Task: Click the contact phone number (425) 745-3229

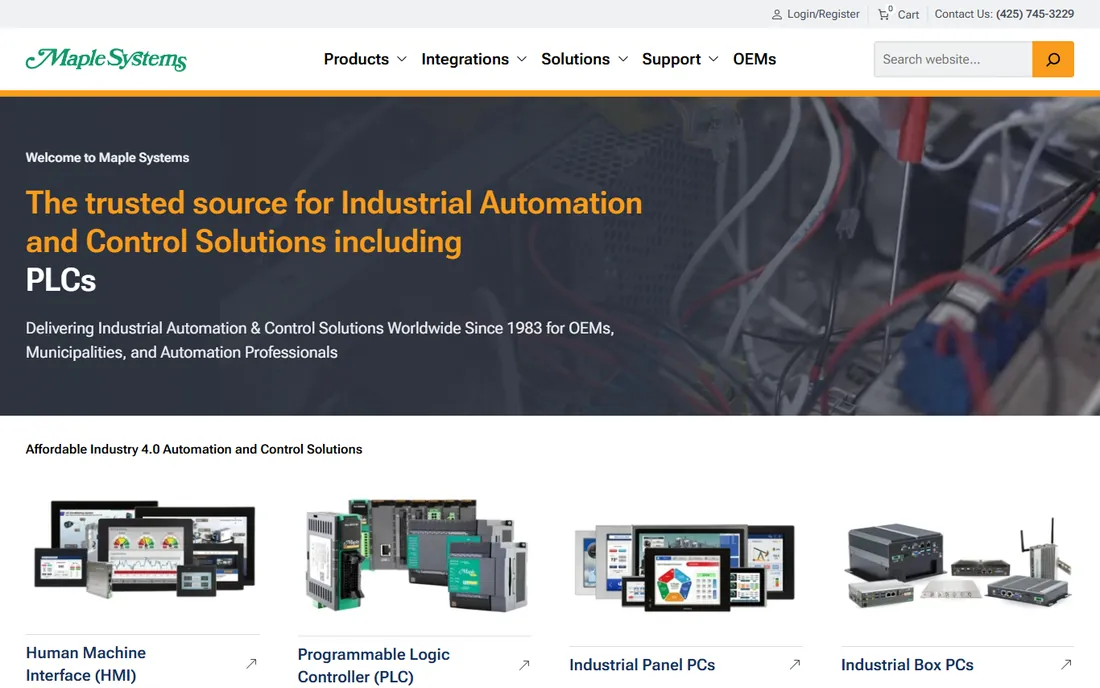Action: click(1035, 14)
